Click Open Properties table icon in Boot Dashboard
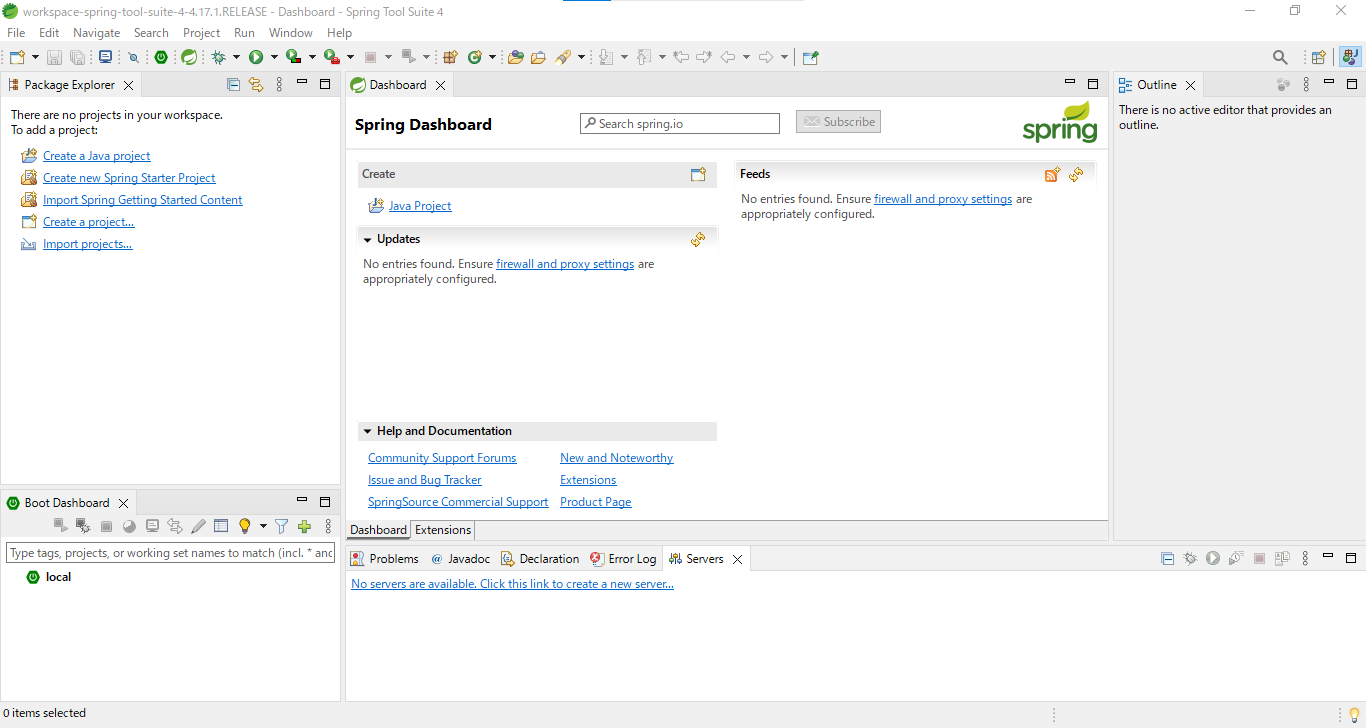This screenshot has height=728, width=1366. [x=221, y=526]
